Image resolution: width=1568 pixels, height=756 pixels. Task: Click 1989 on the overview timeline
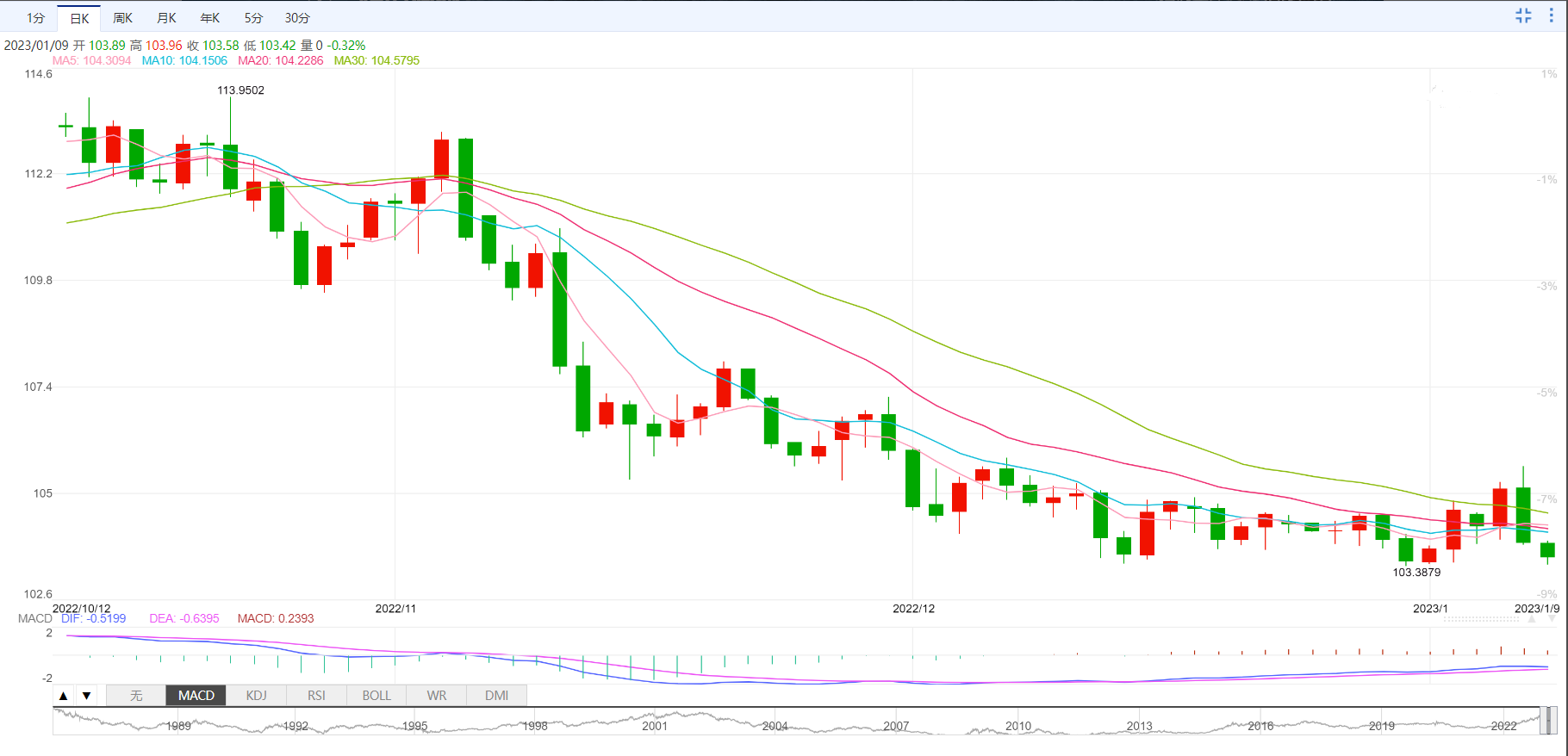[x=178, y=726]
